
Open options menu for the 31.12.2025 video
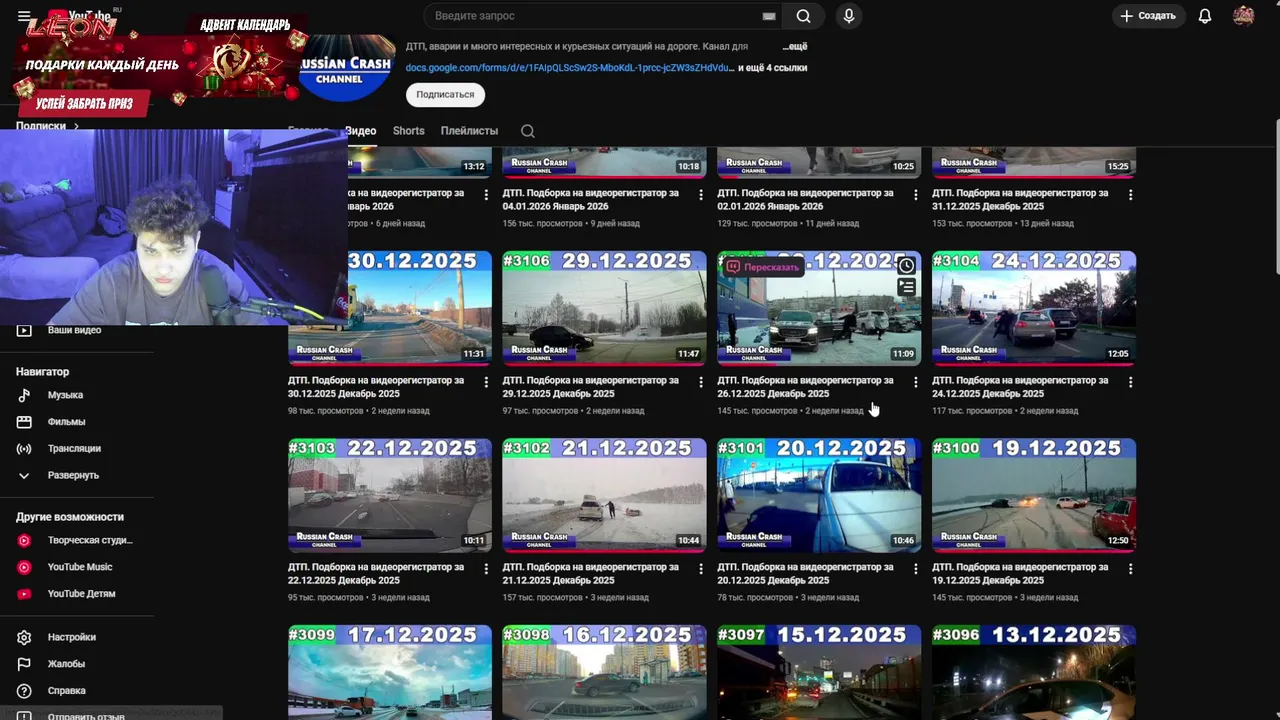pos(1131,195)
